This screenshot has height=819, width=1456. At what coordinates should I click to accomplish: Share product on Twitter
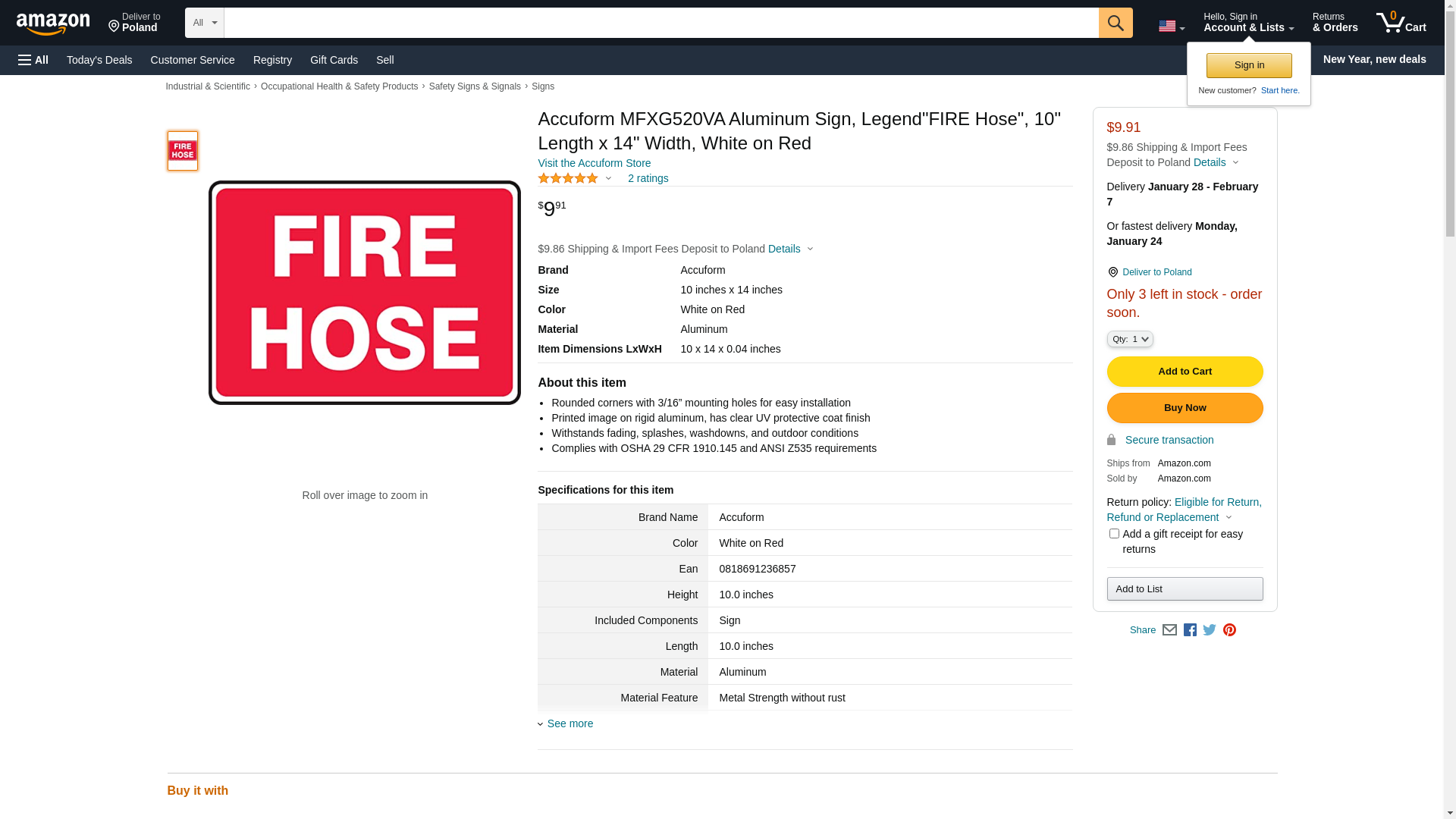[x=1210, y=630]
